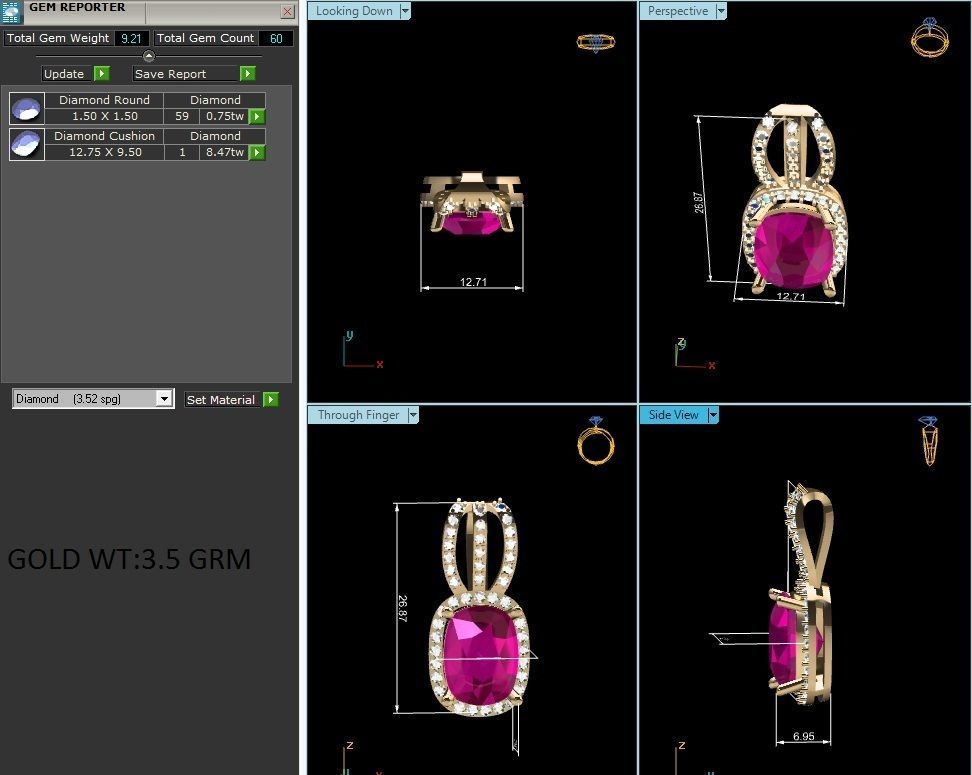Click the 6.95 dimension in Side View
Viewport: 972px width, 775px height.
[x=803, y=737]
